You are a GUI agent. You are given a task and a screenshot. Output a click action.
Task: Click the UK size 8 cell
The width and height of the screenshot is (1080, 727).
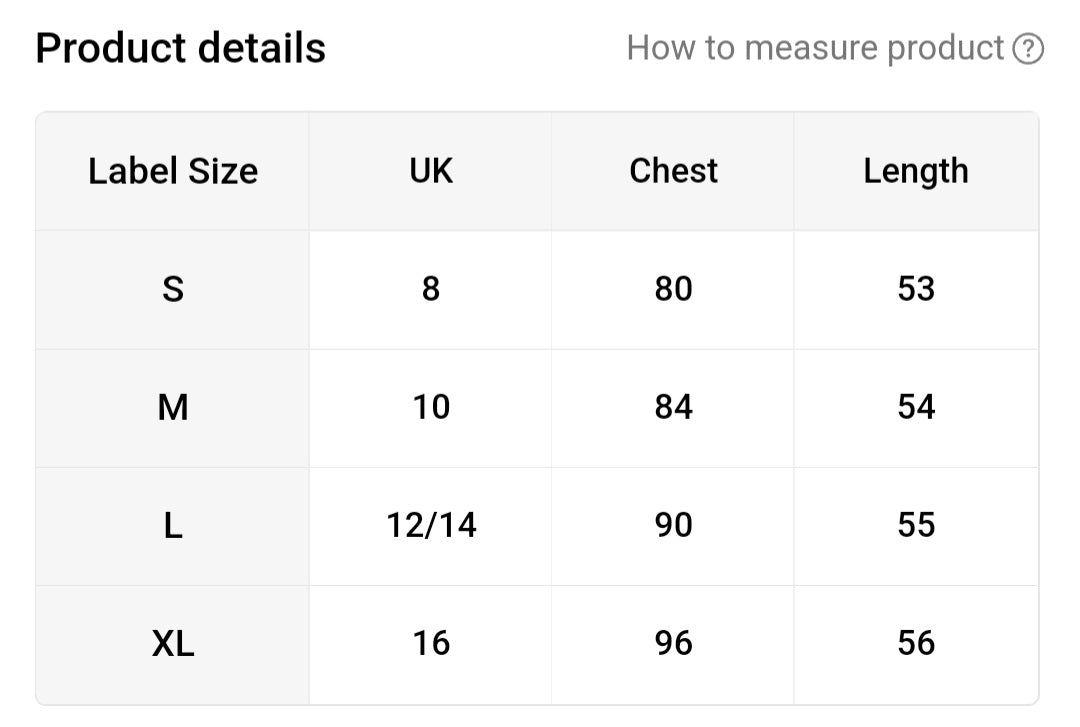pyautogui.click(x=430, y=289)
